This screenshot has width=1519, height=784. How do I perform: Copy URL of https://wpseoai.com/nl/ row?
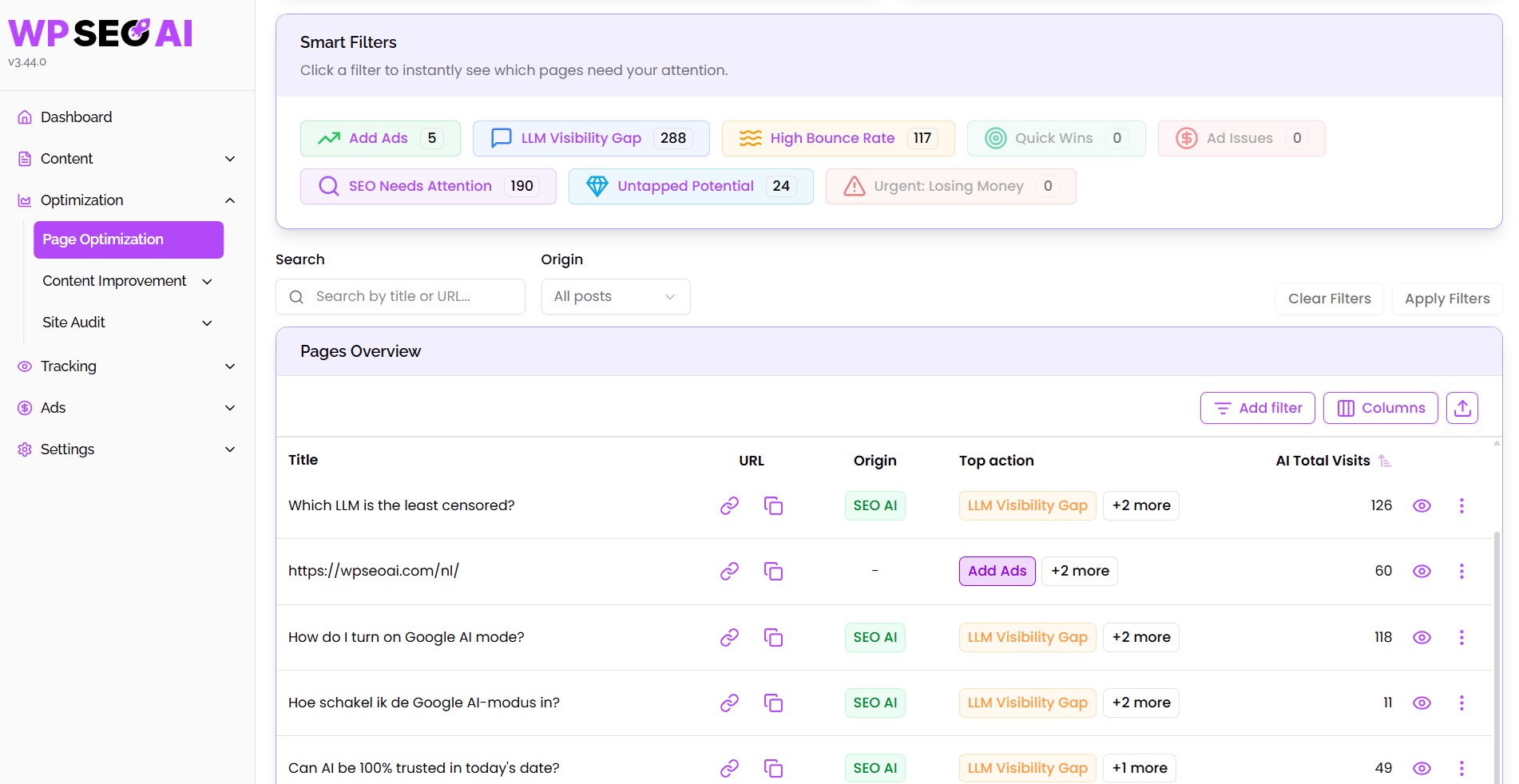773,571
